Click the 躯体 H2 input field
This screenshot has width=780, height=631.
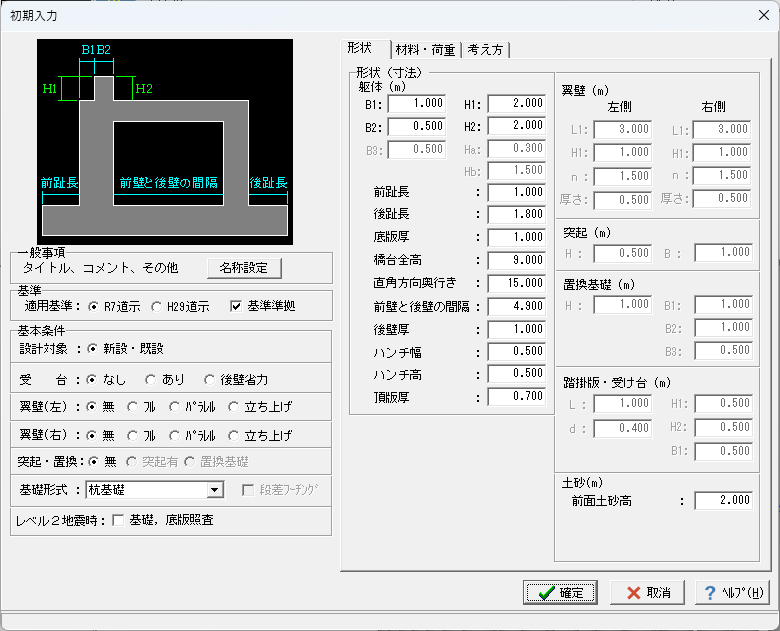pos(516,125)
